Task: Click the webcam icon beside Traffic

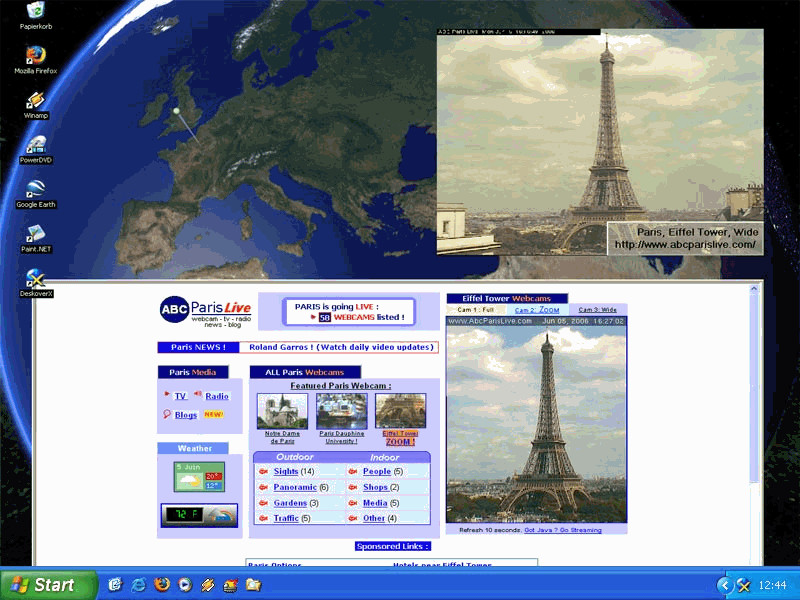Action: point(263,518)
